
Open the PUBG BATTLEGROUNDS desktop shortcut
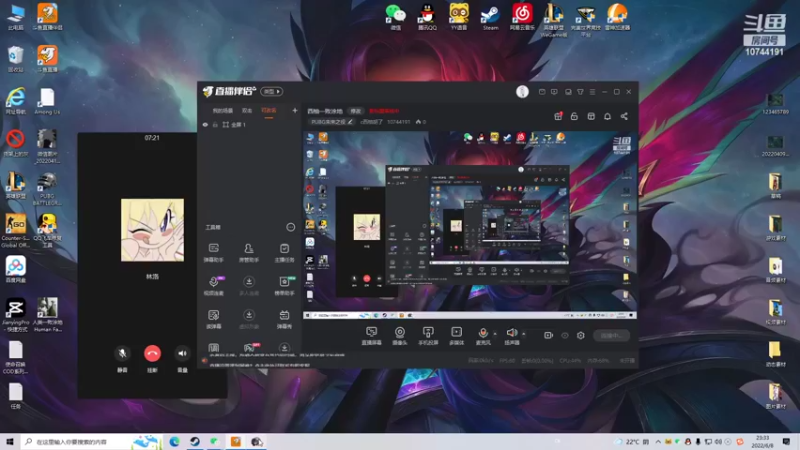(47, 189)
